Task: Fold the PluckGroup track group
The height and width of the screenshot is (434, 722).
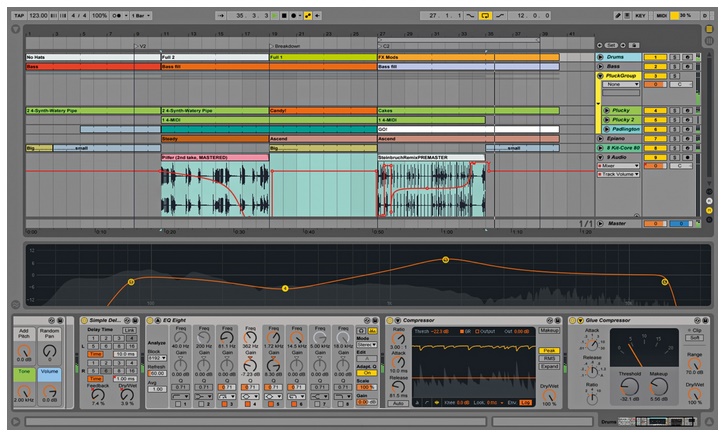Action: point(600,76)
